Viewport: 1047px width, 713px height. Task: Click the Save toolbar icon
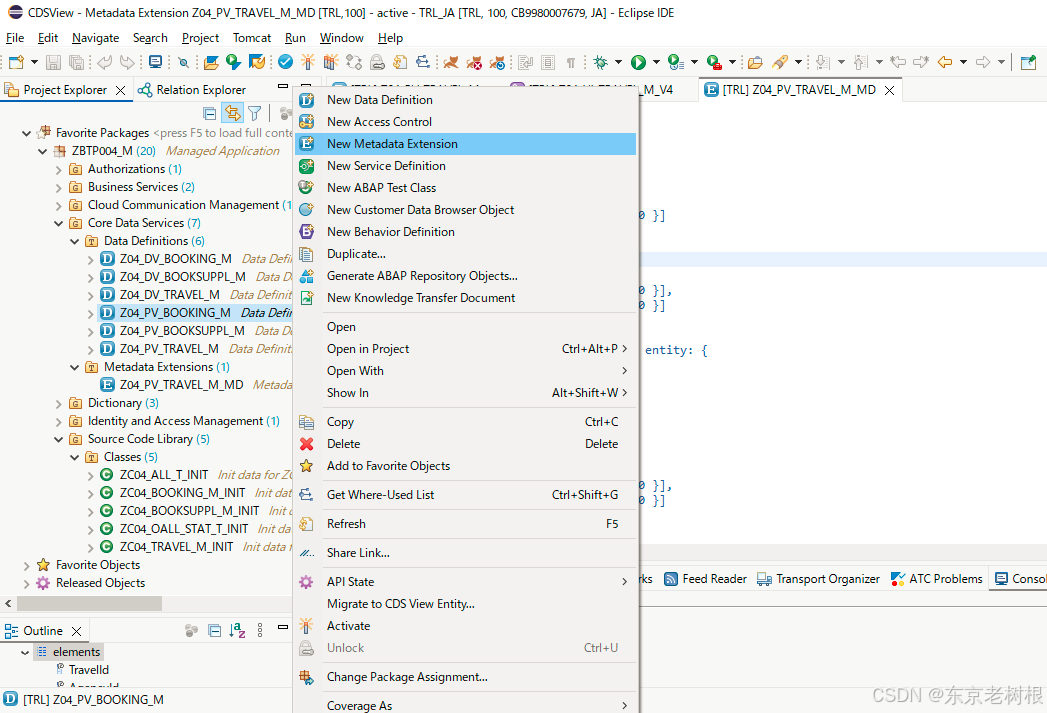coord(53,63)
